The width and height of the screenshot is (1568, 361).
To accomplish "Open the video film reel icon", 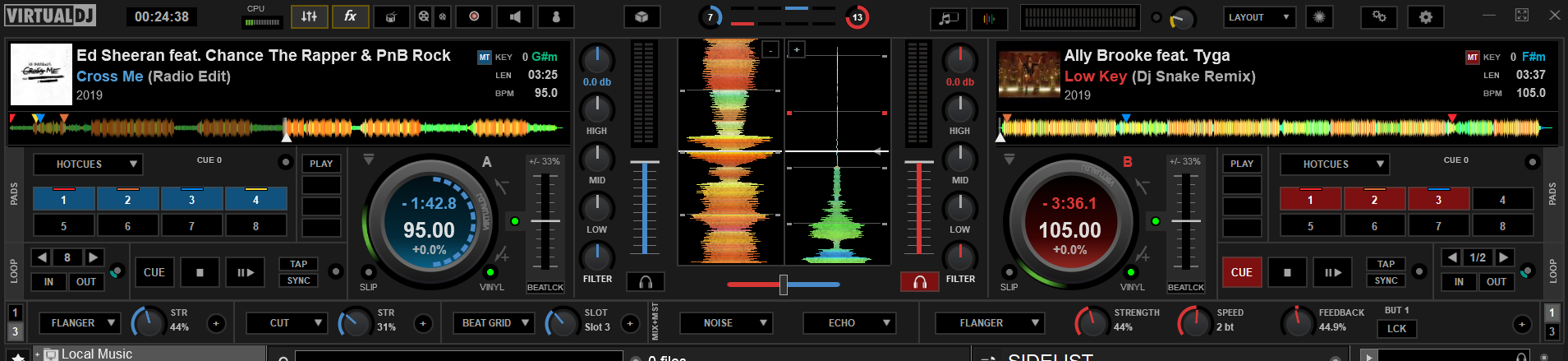I will (x=423, y=16).
